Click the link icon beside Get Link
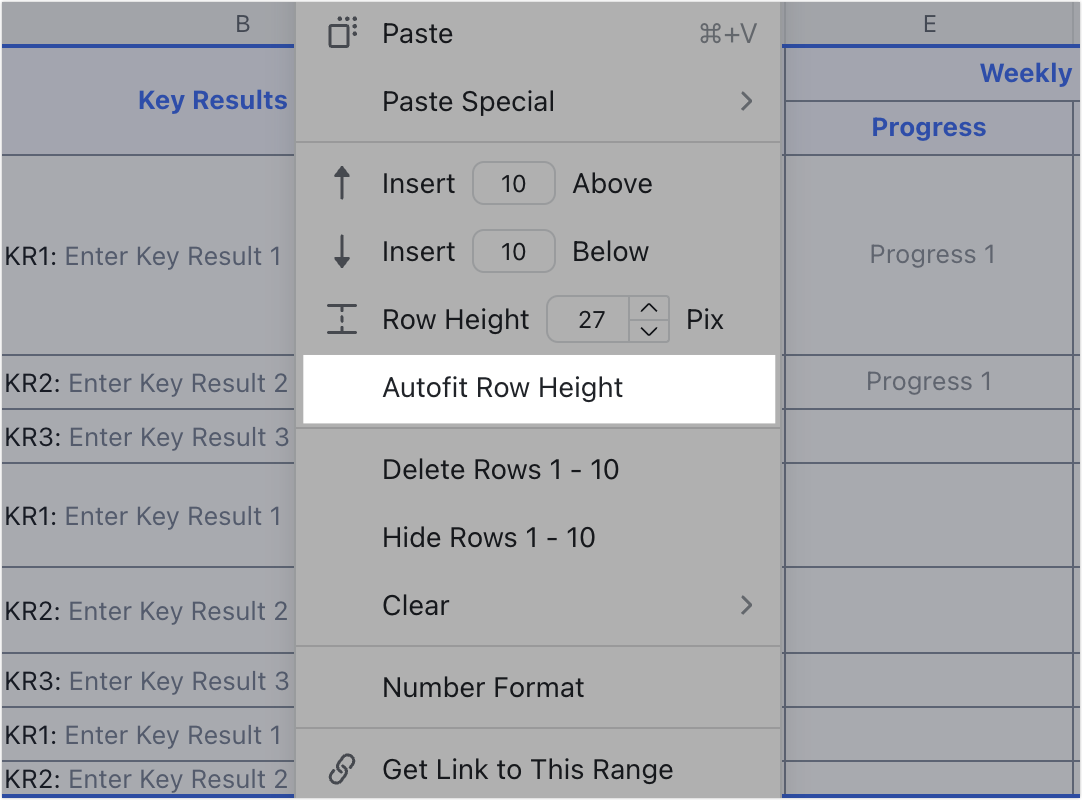1082x800 pixels. click(x=344, y=770)
